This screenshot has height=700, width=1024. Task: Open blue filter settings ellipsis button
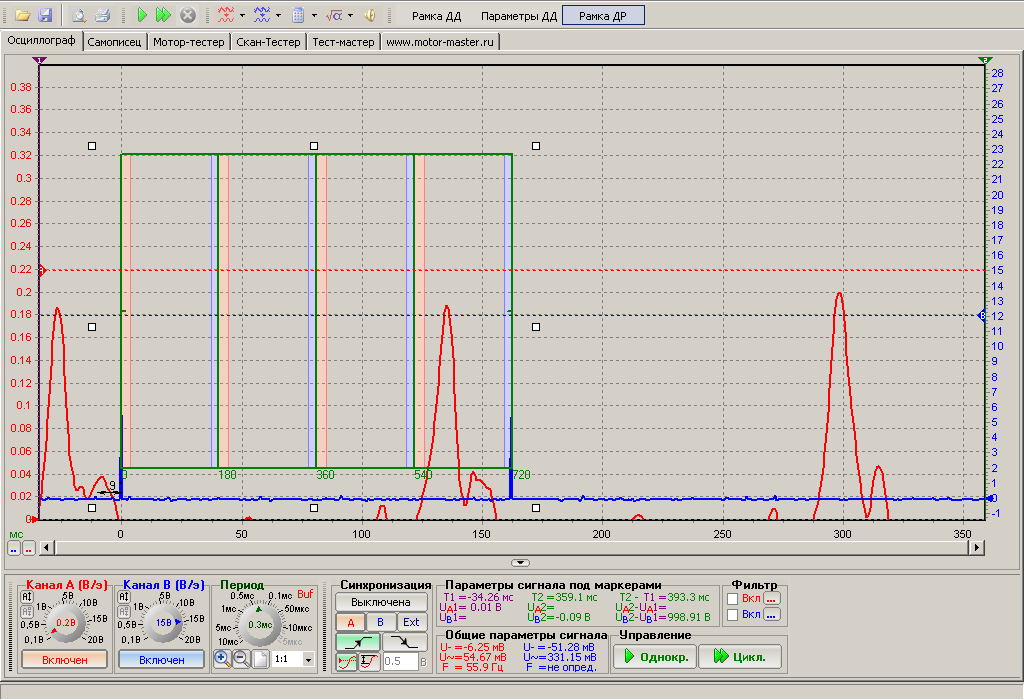(x=772, y=614)
